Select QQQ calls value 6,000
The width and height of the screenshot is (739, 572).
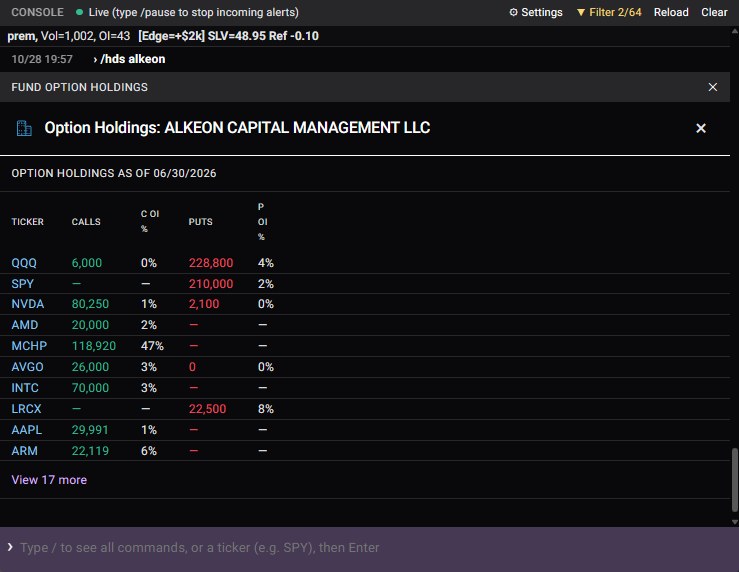[x=87, y=263]
